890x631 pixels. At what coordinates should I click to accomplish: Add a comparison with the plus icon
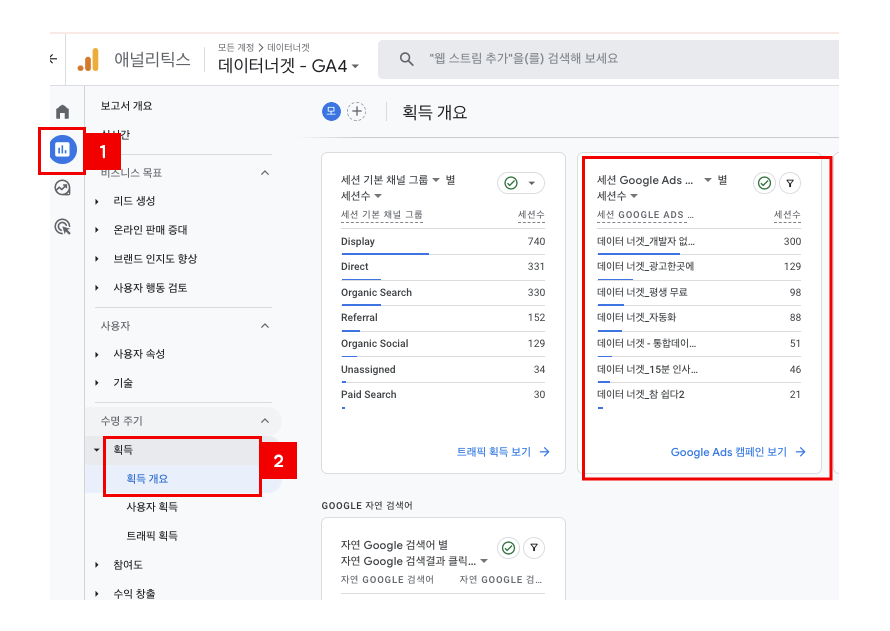(356, 111)
